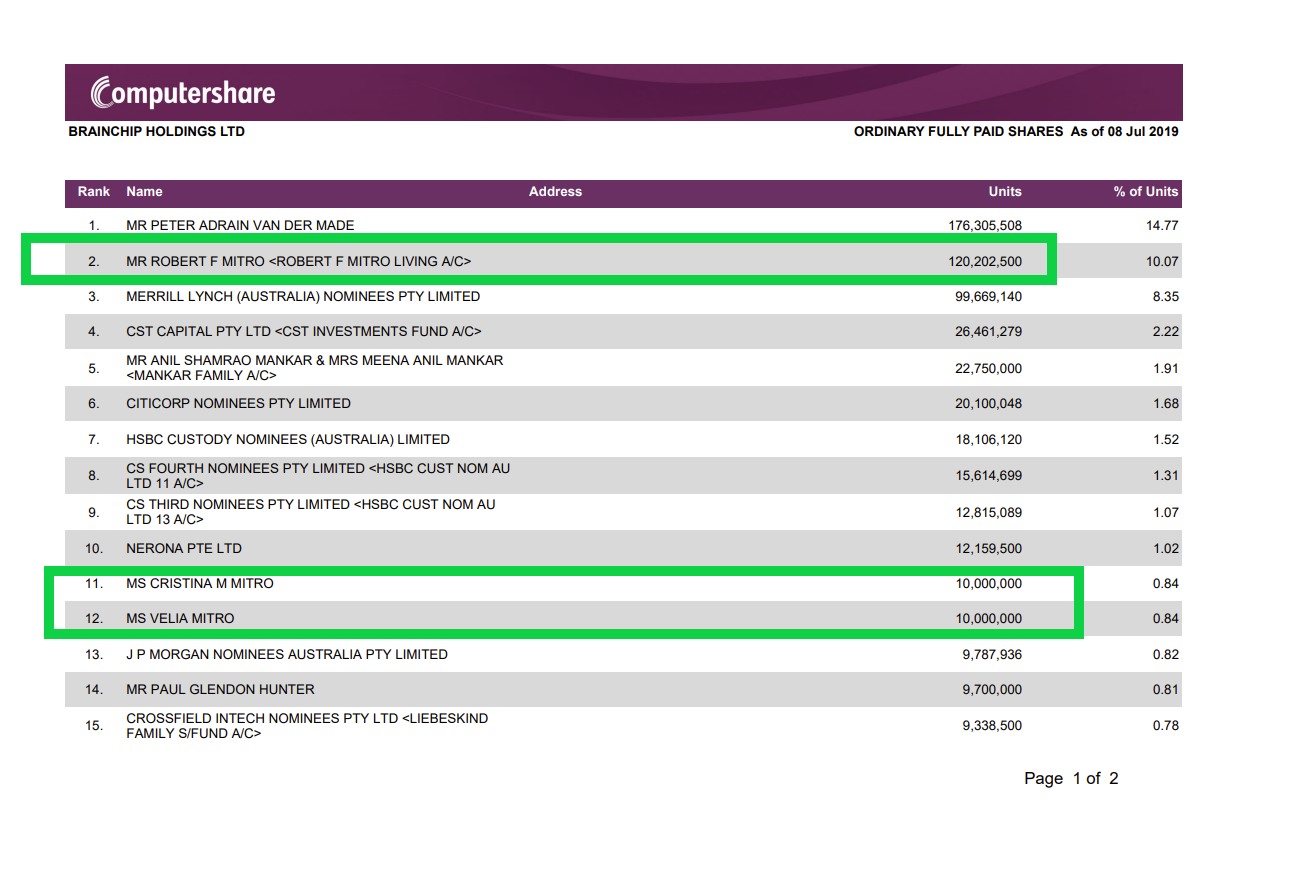Click the Ms Cristina M Mitro name

click(199, 583)
